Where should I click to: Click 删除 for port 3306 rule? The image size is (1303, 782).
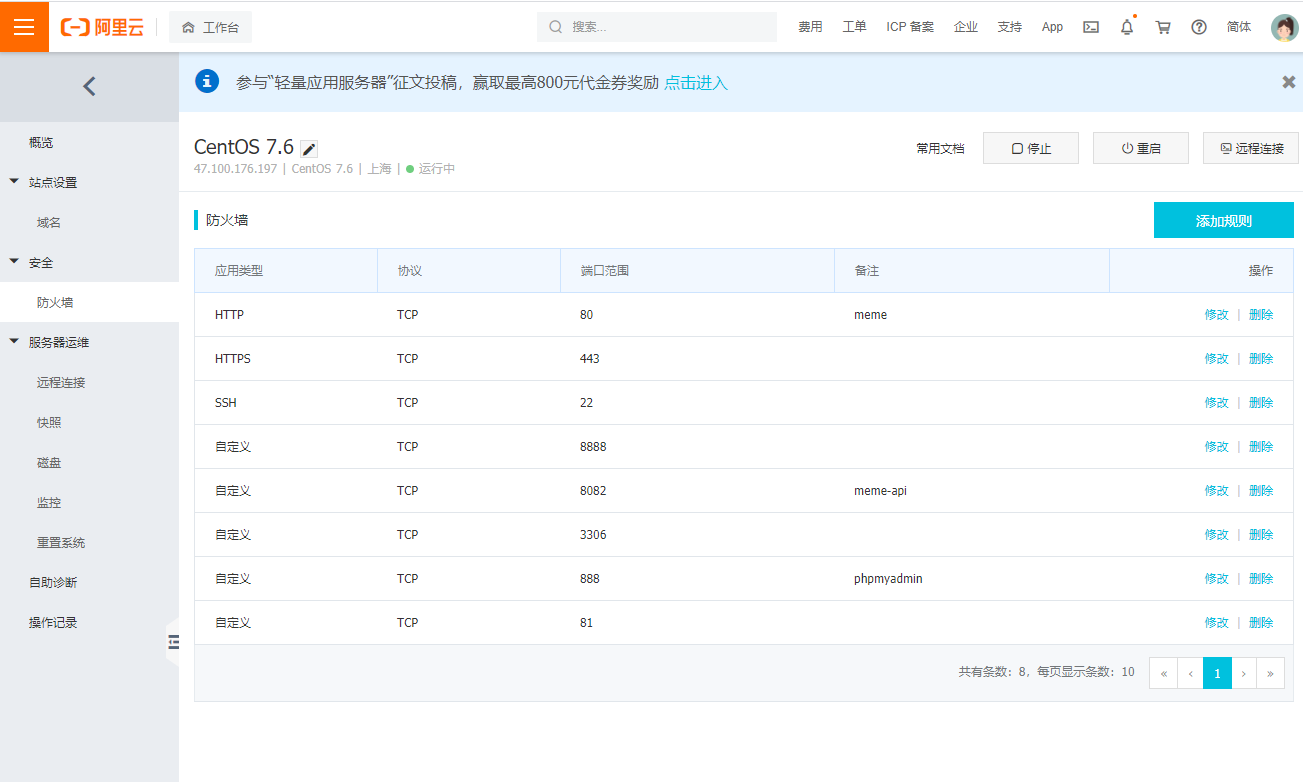1261,534
